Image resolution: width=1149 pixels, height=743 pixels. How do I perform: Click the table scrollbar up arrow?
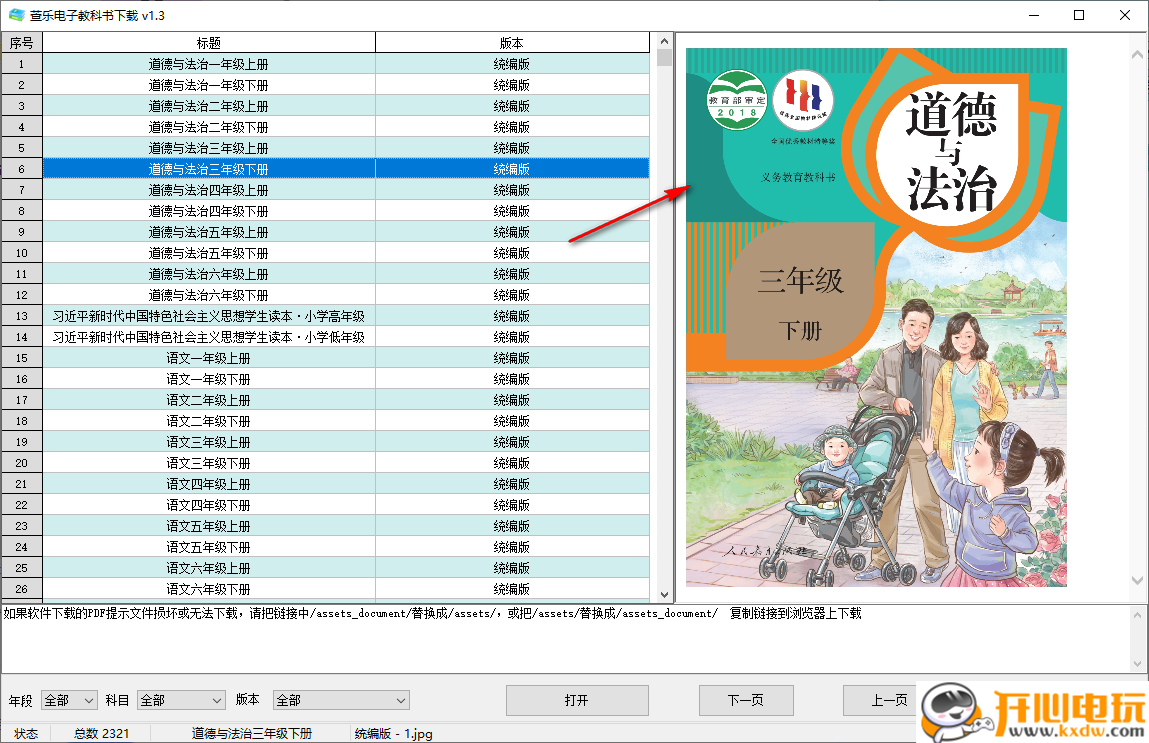[x=662, y=42]
